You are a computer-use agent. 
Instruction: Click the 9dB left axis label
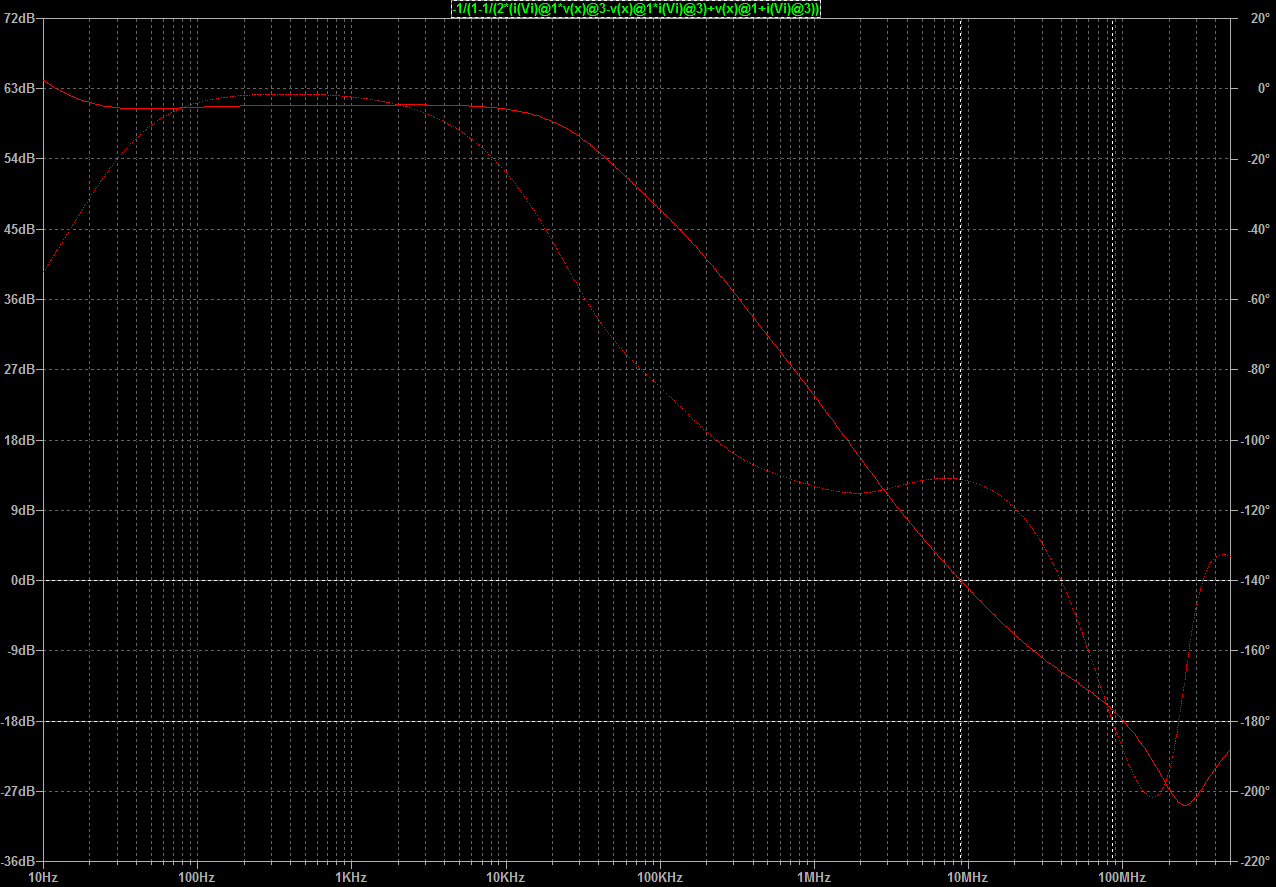pos(22,510)
